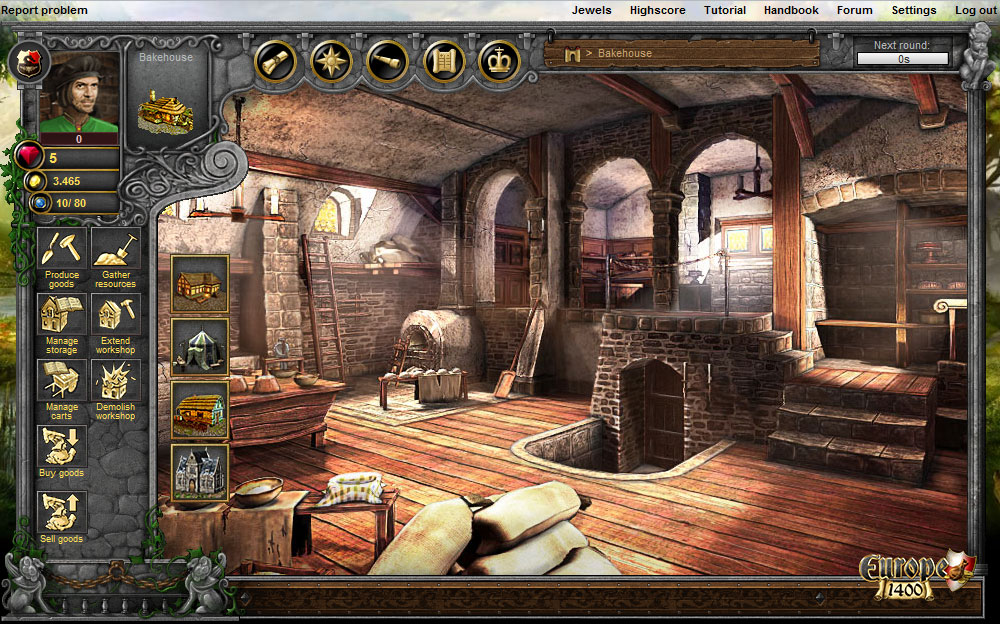Image resolution: width=1000 pixels, height=624 pixels.
Task: Click the gold coins icon
Action: point(36,181)
